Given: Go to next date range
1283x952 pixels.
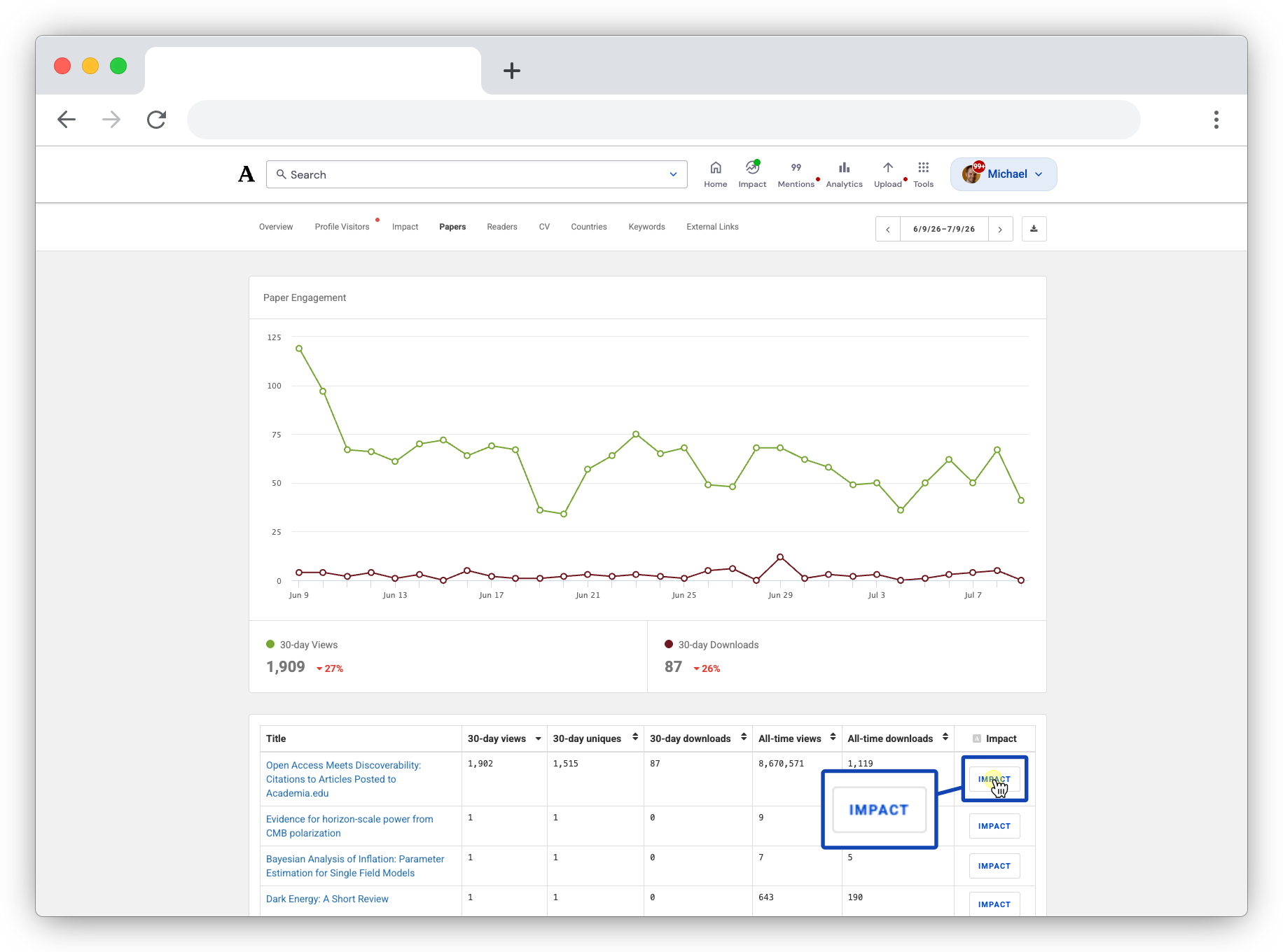Looking at the screenshot, I should [1000, 229].
